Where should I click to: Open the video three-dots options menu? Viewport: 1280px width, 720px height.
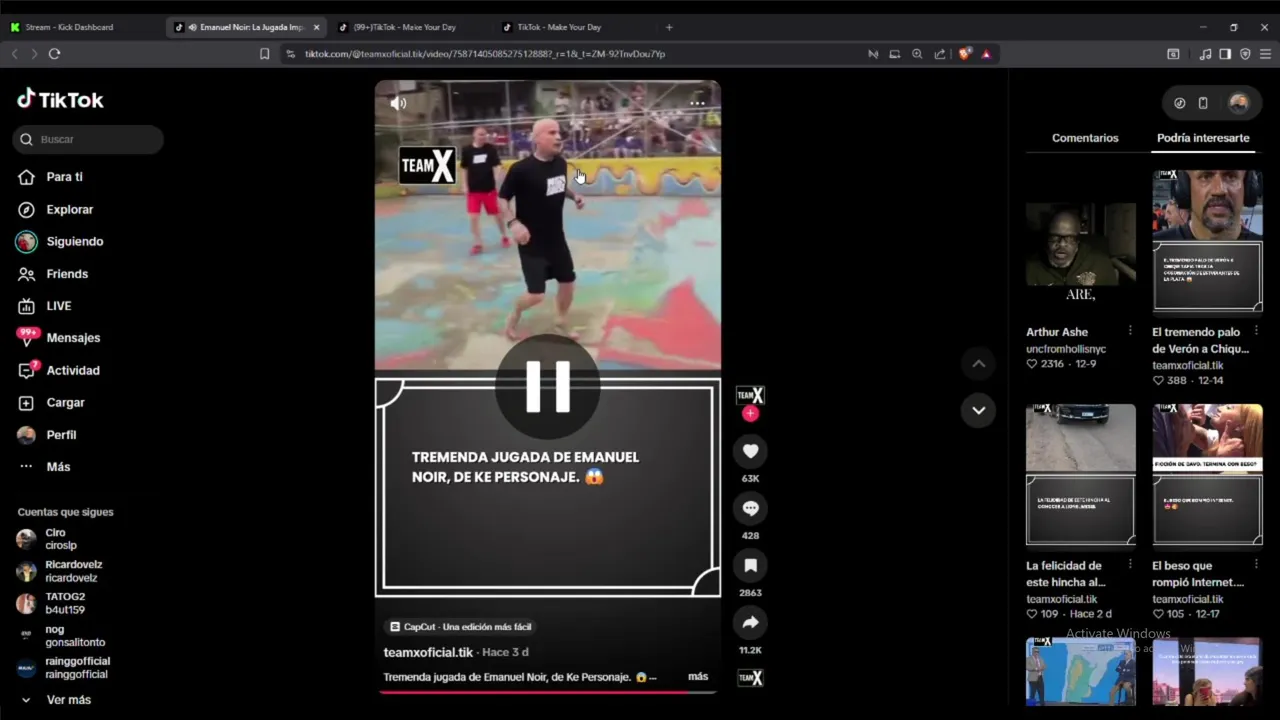697,103
